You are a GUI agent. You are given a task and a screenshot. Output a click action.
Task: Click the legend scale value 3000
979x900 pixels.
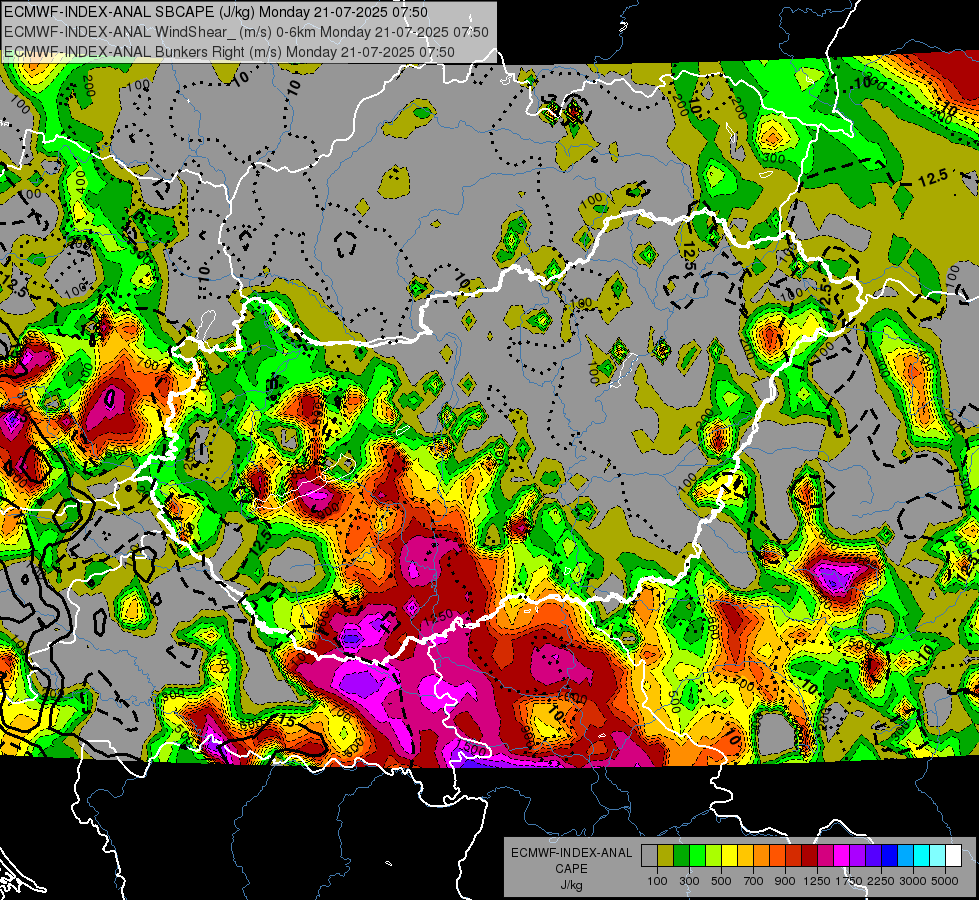coord(913,881)
